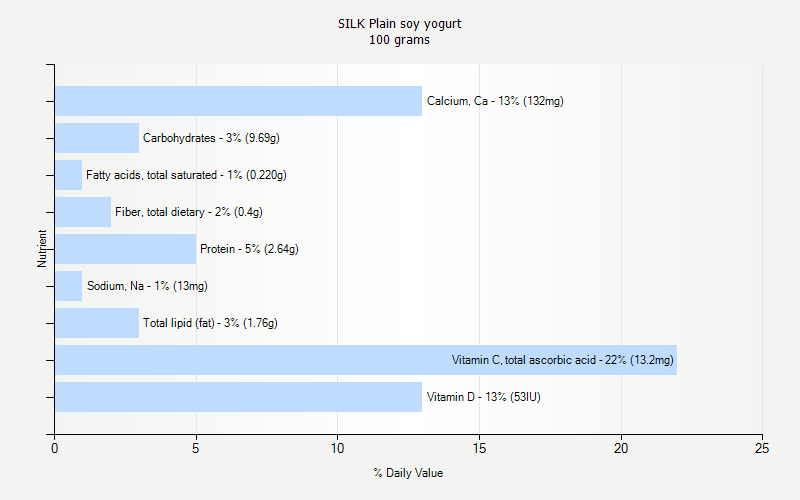Select 'Total lipid (fat) - 3% (1.76g)' label

click(x=210, y=323)
